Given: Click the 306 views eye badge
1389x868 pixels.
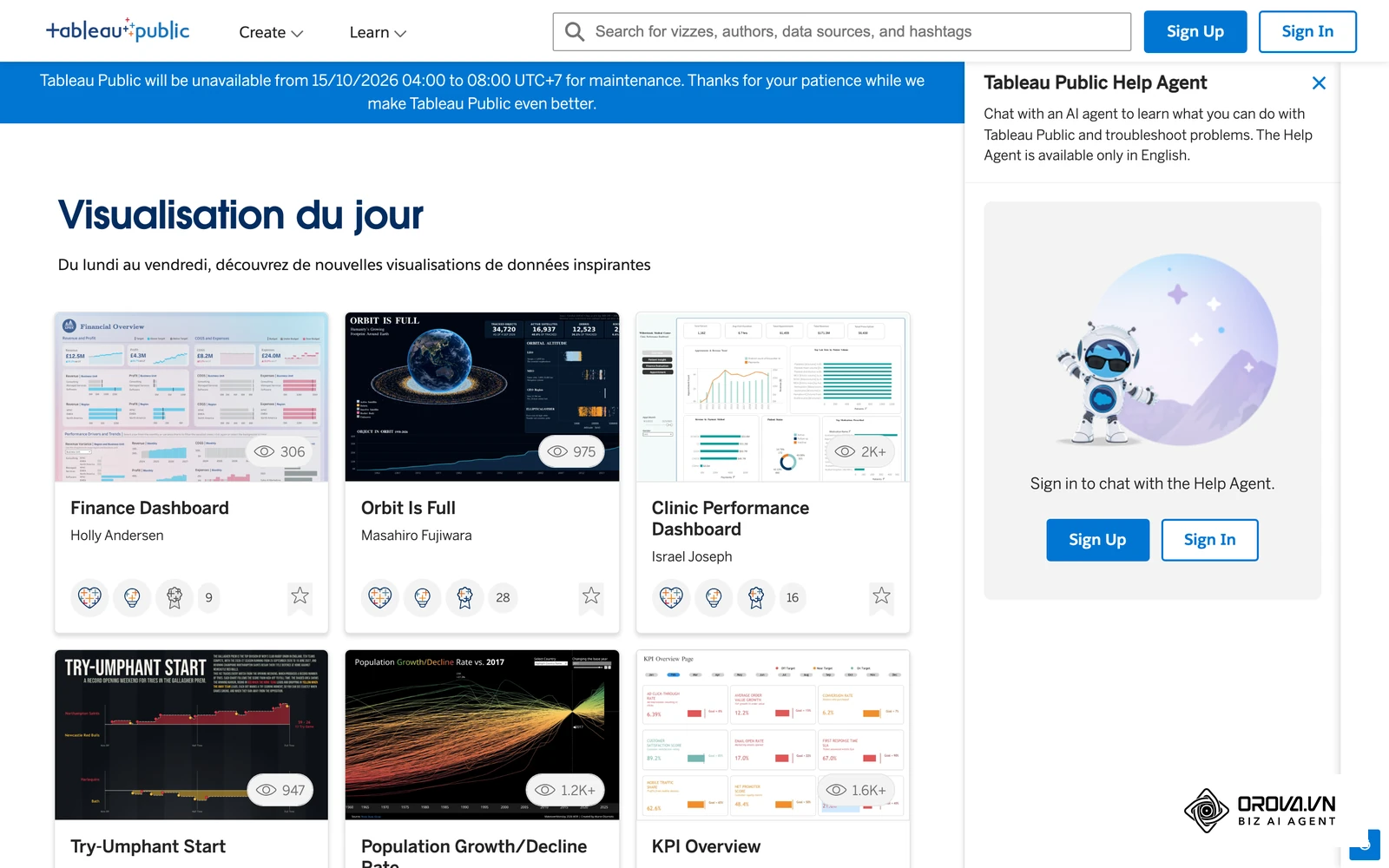Looking at the screenshot, I should coord(280,451).
